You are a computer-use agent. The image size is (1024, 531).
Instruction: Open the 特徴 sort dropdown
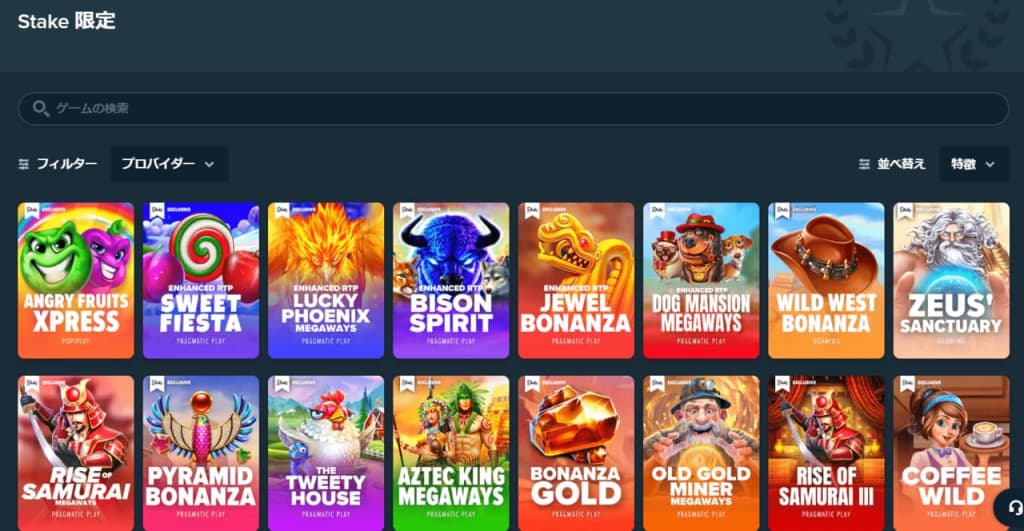point(974,164)
